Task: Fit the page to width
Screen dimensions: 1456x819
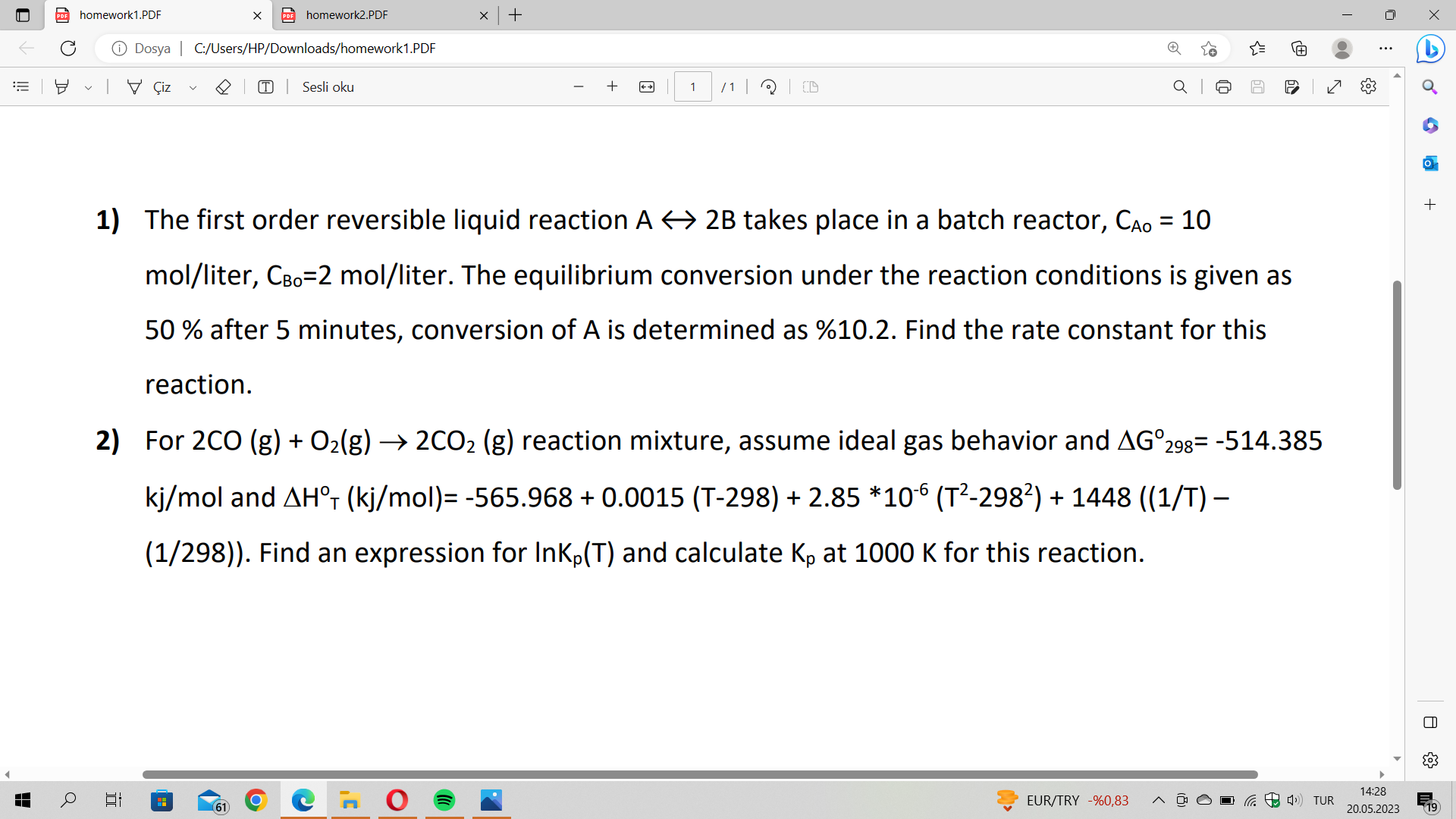Action: coord(646,86)
